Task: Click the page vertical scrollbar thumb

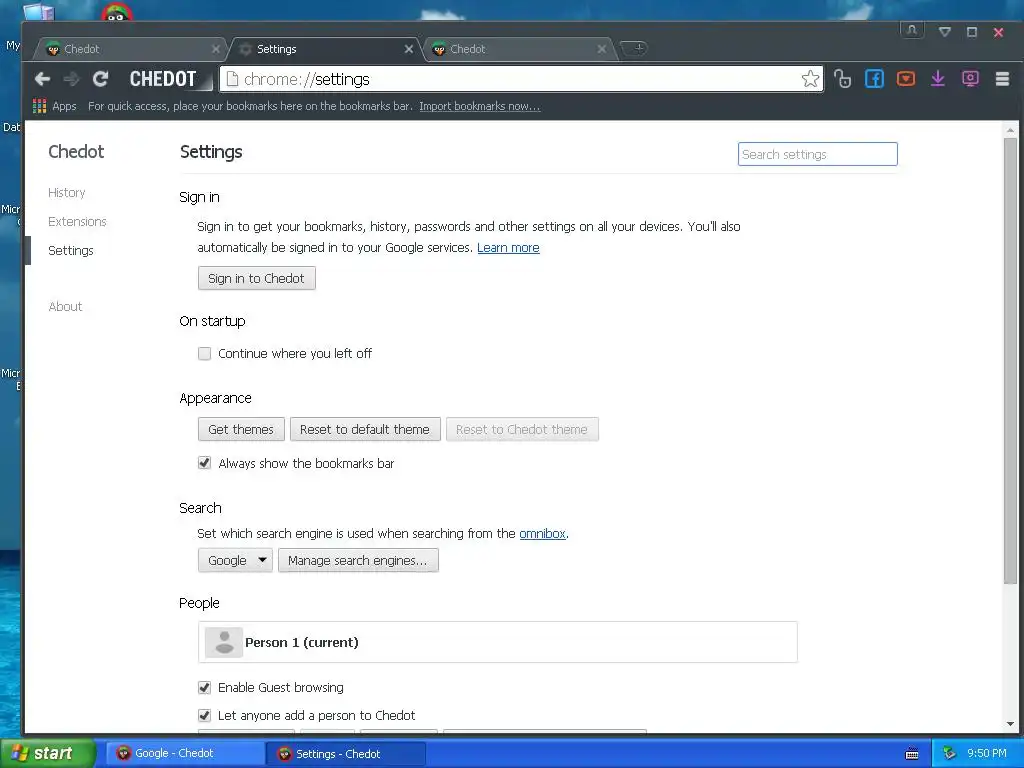Action: (1010, 360)
